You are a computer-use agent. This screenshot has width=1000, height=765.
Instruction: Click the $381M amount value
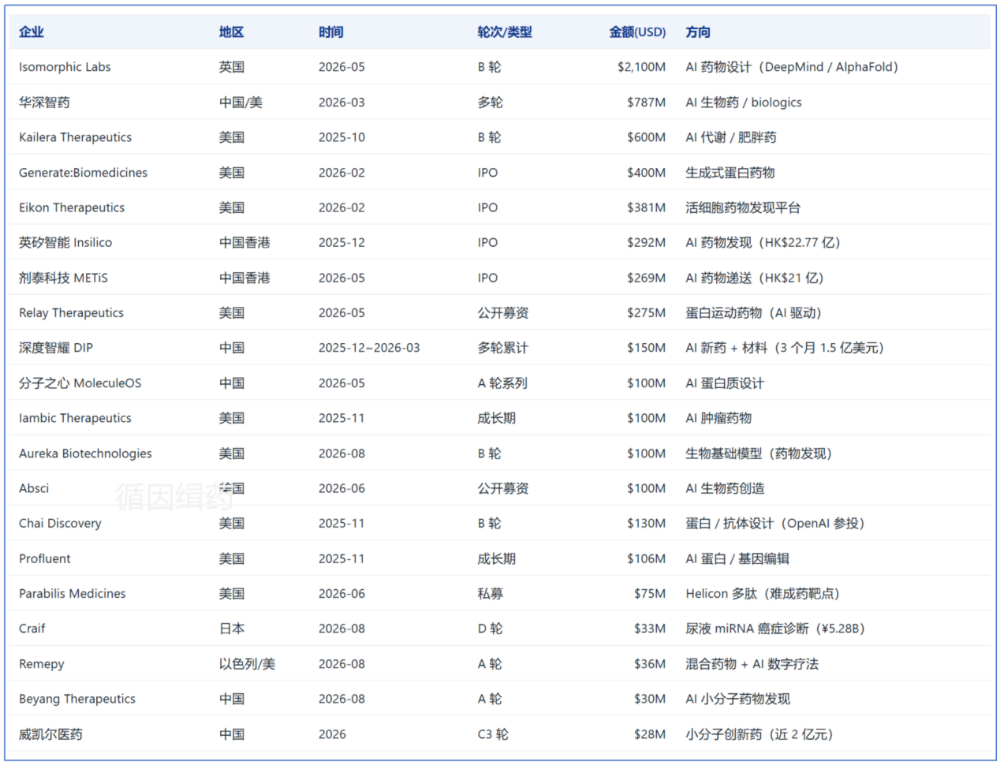point(646,207)
